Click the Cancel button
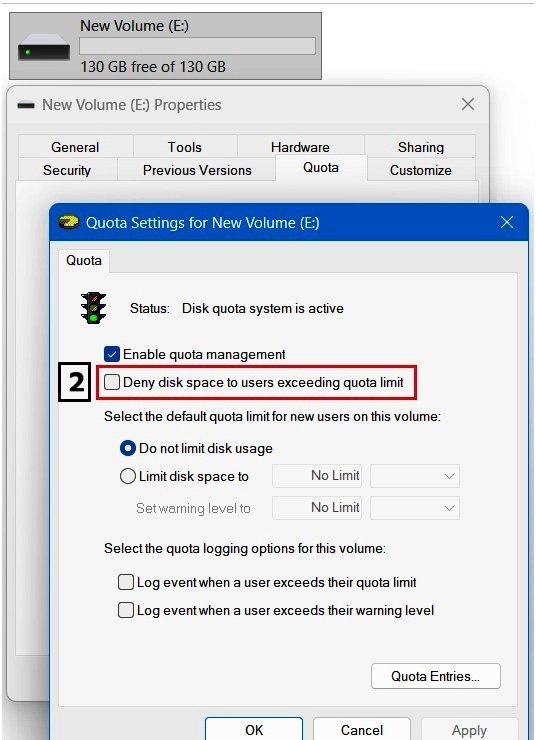Screen dimensions: 536x740 pyautogui.click(x=362, y=729)
